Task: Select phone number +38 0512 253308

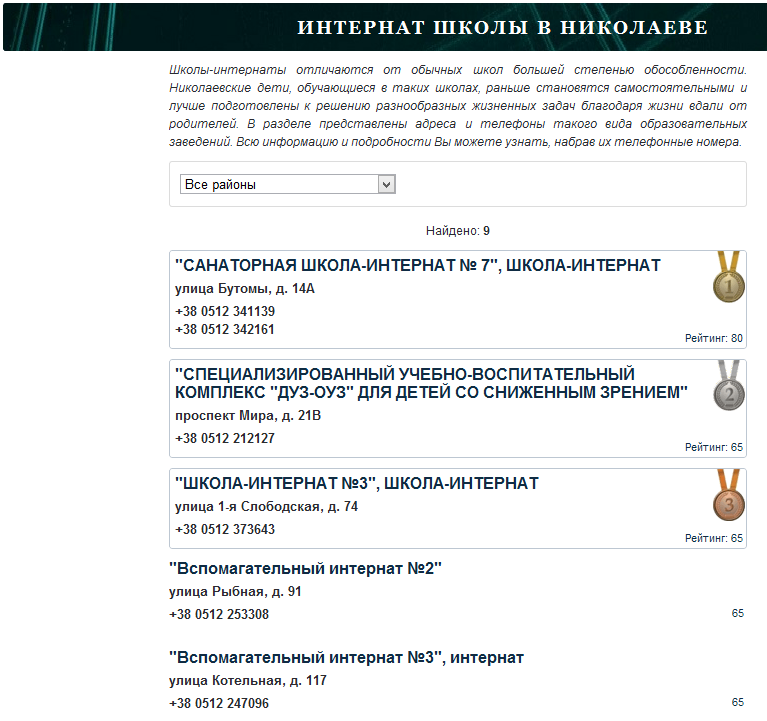Action: click(219, 614)
